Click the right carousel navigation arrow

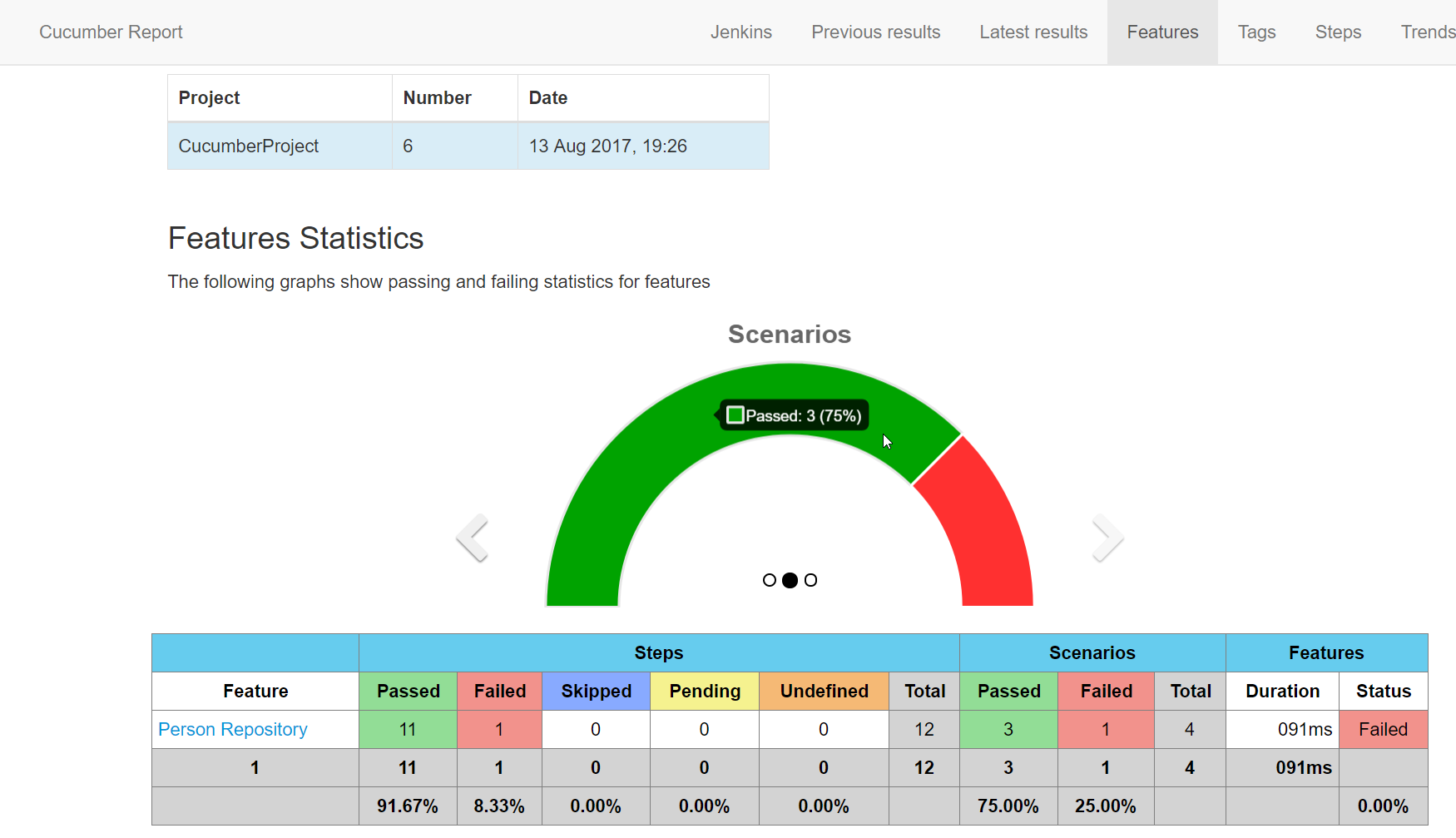1107,537
